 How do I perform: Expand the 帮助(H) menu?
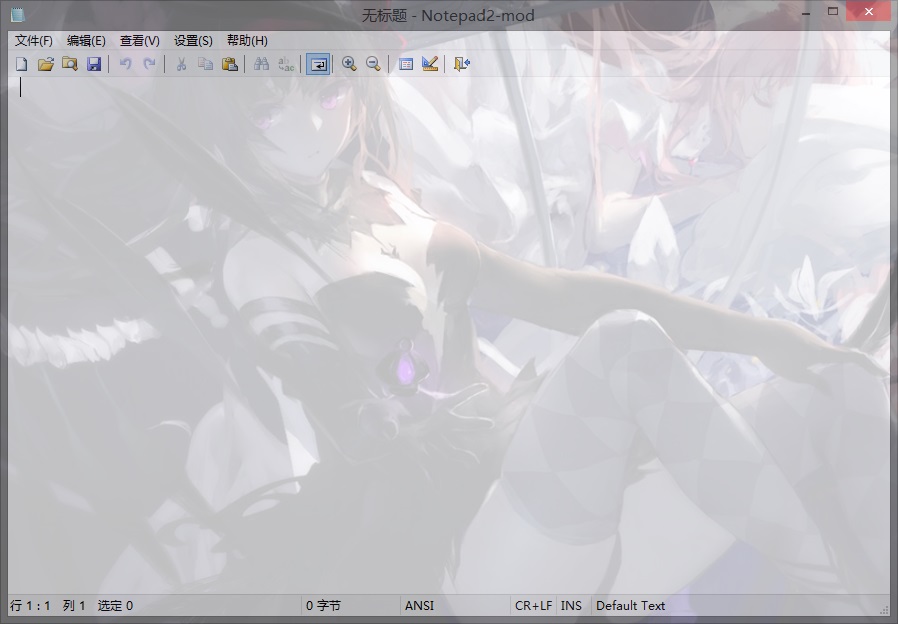[x=247, y=41]
